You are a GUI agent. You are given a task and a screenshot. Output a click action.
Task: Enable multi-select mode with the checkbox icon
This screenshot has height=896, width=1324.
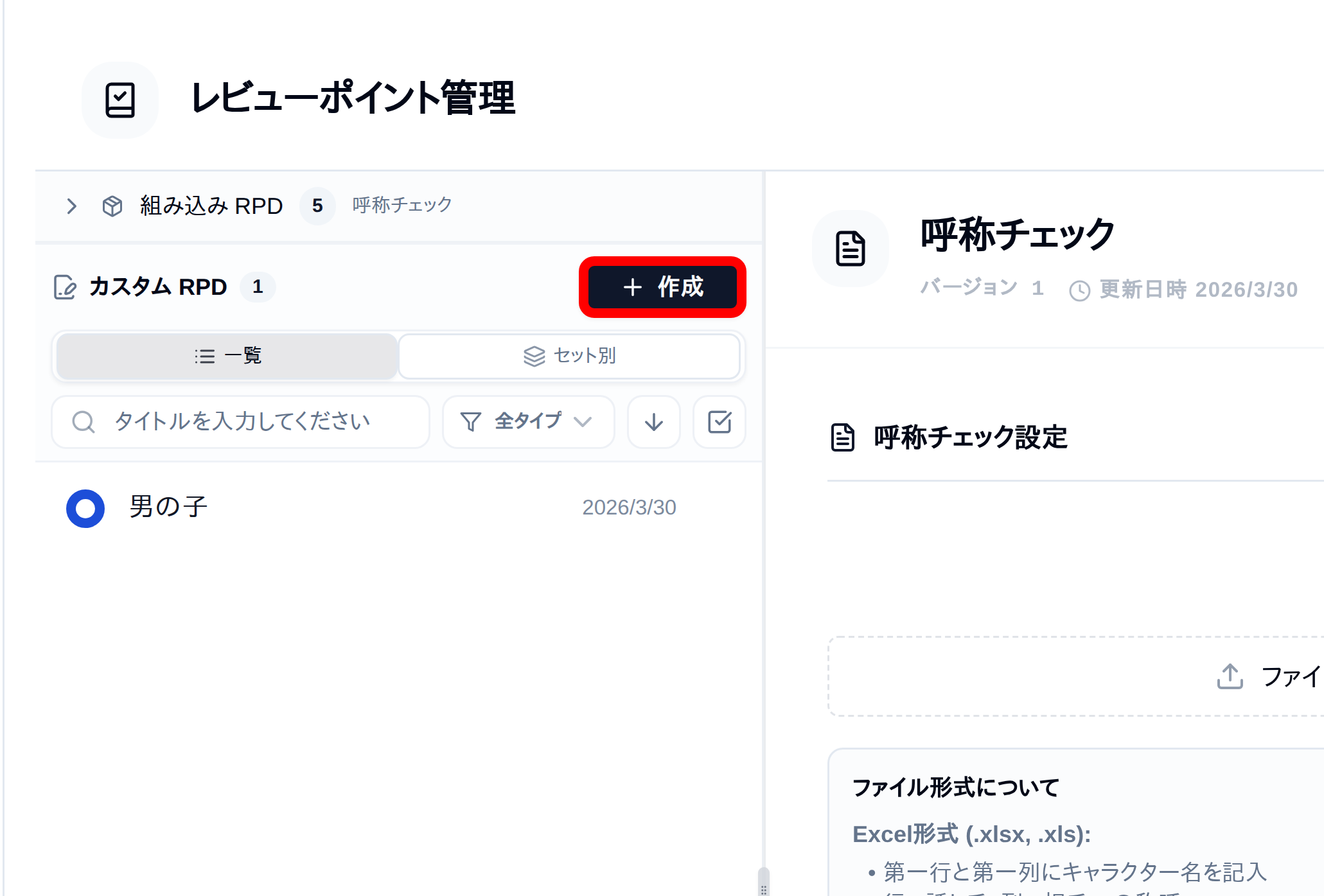click(719, 422)
